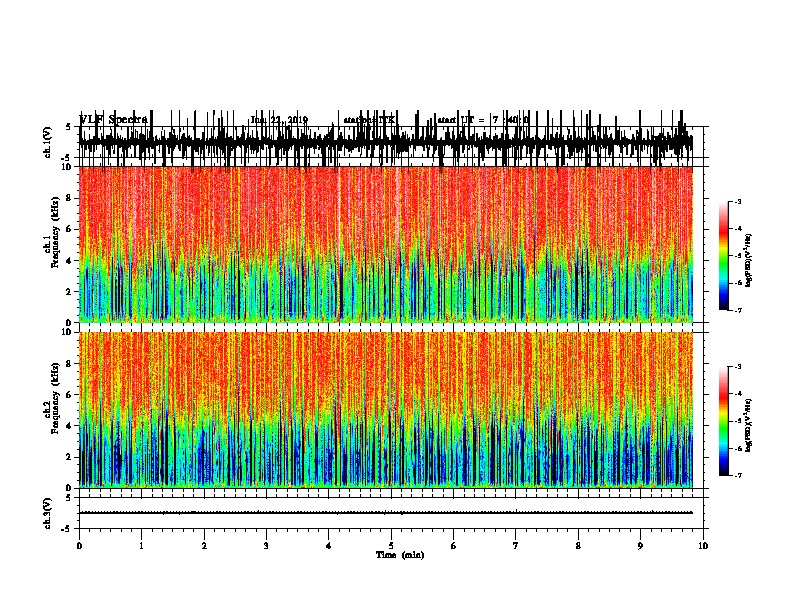792x612 pixels.
Task: Click the 'VLF Spectra' title text
Action: tap(113, 120)
